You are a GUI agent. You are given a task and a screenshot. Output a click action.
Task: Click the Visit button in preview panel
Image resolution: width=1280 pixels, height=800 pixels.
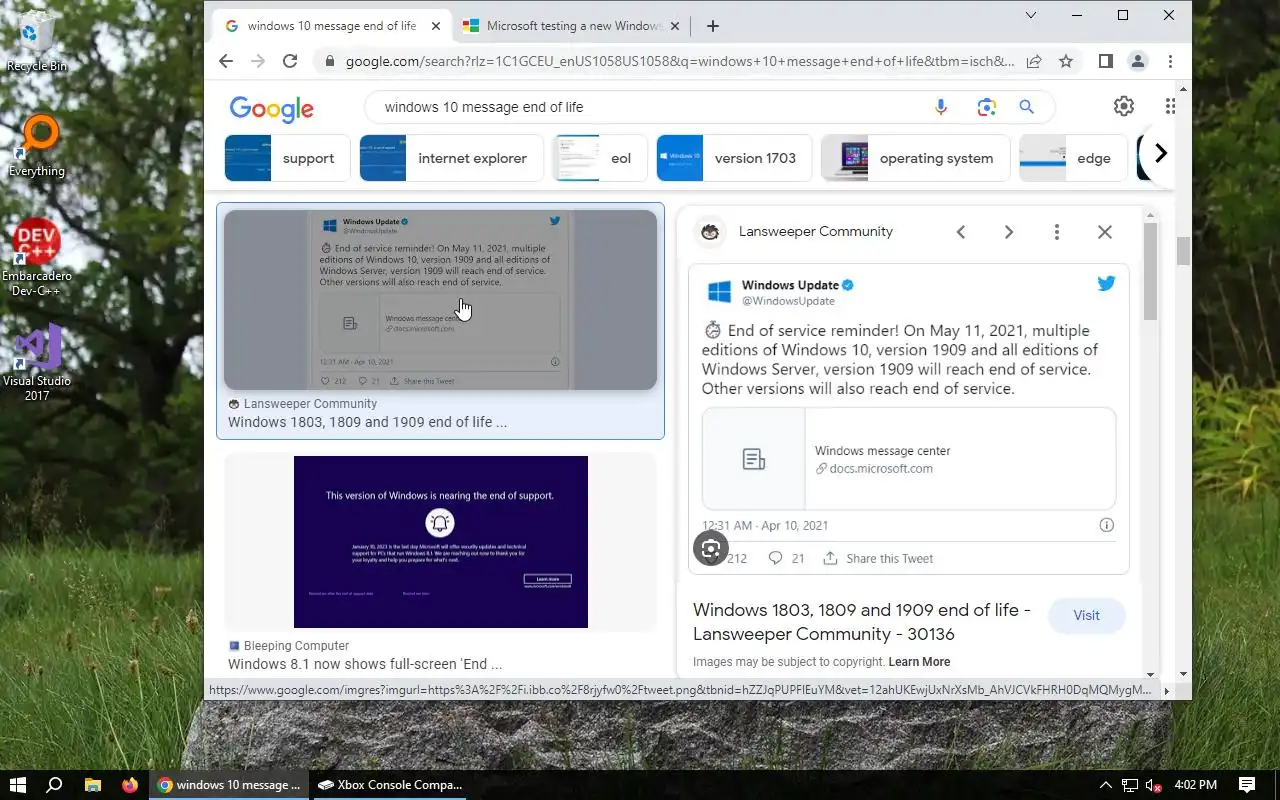[1087, 615]
